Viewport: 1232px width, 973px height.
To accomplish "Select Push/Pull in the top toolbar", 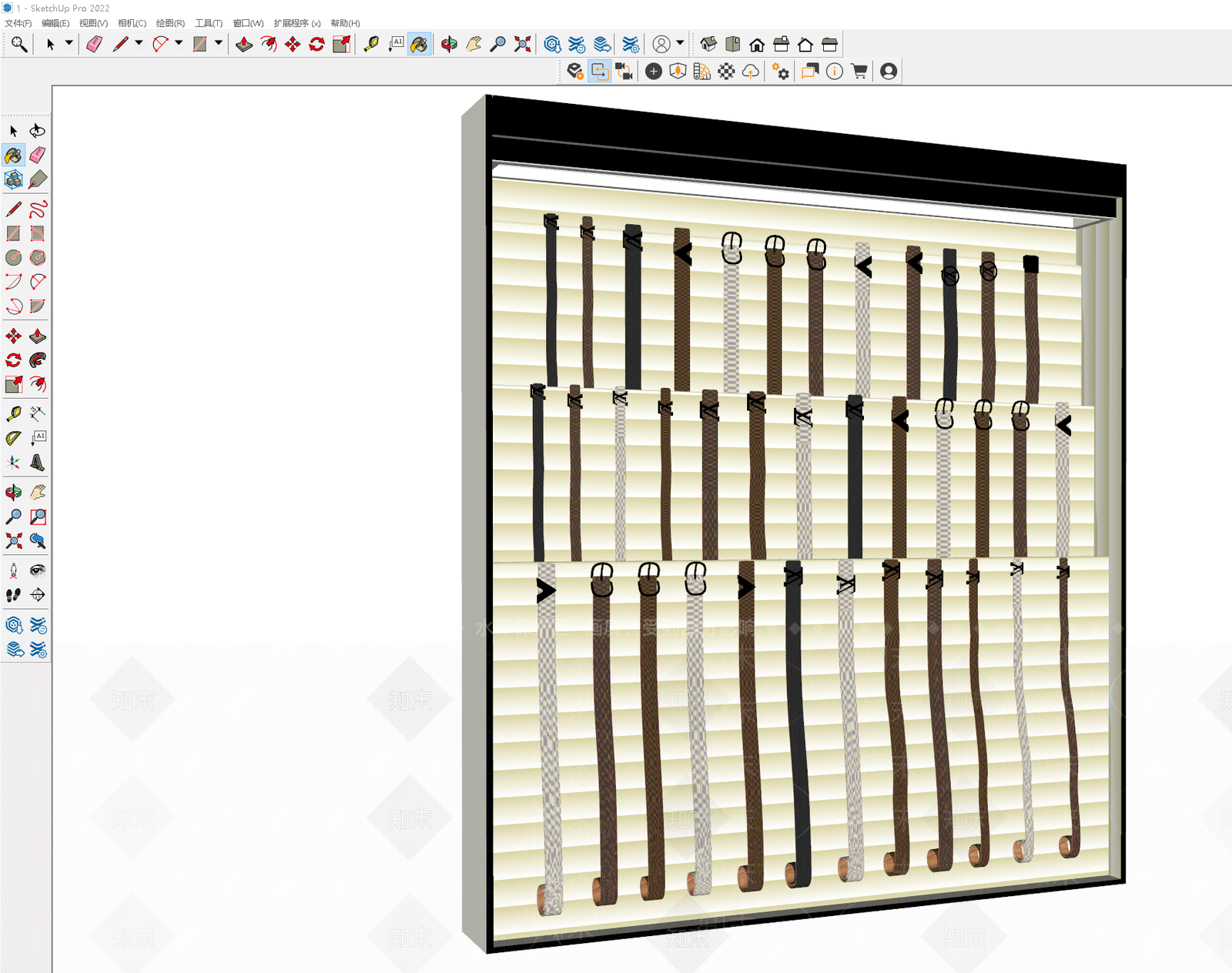I will [244, 45].
